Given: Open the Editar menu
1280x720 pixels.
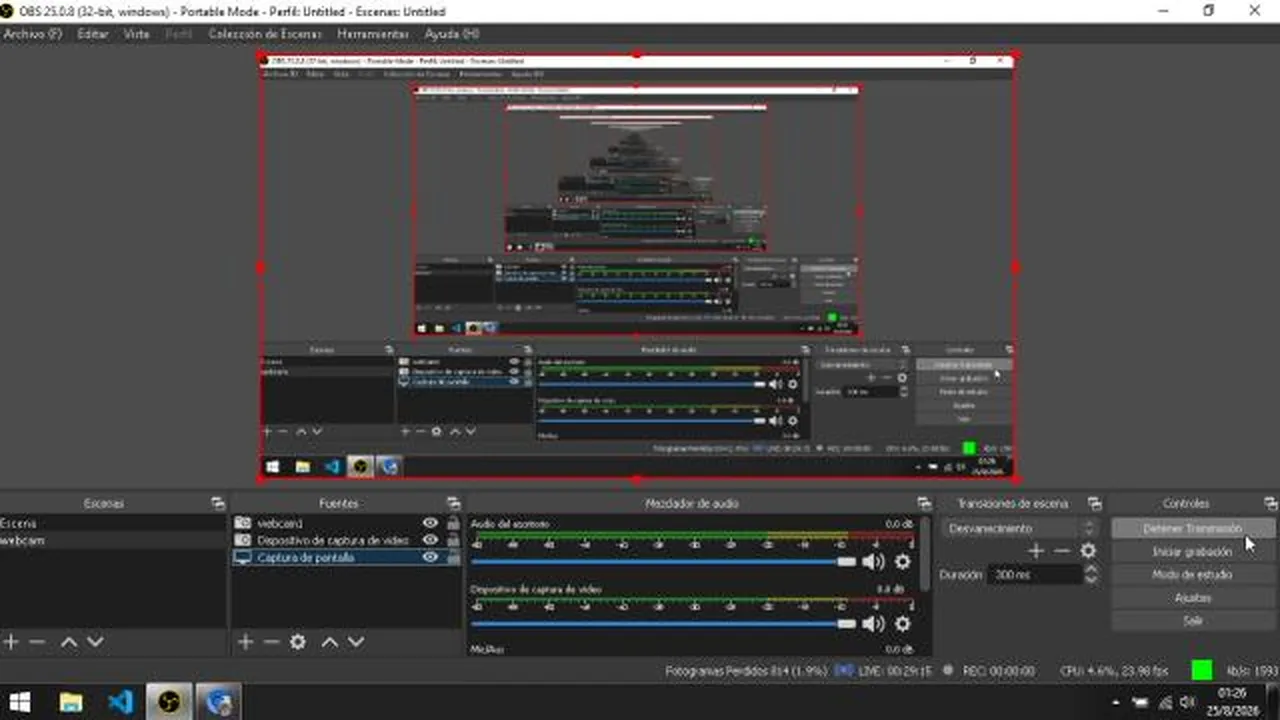Looking at the screenshot, I should click(93, 34).
